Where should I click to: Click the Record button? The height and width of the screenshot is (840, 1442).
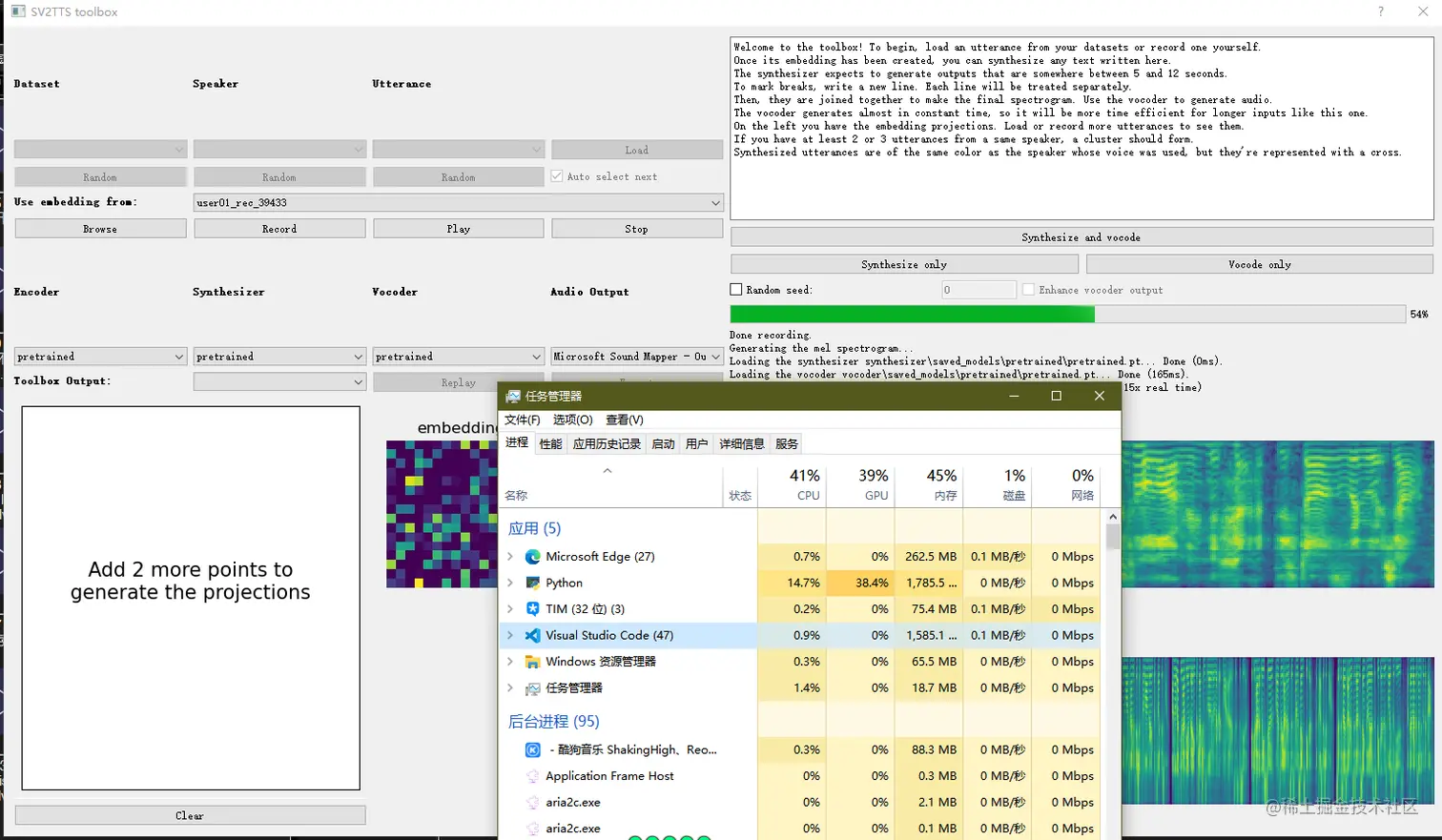coord(279,229)
